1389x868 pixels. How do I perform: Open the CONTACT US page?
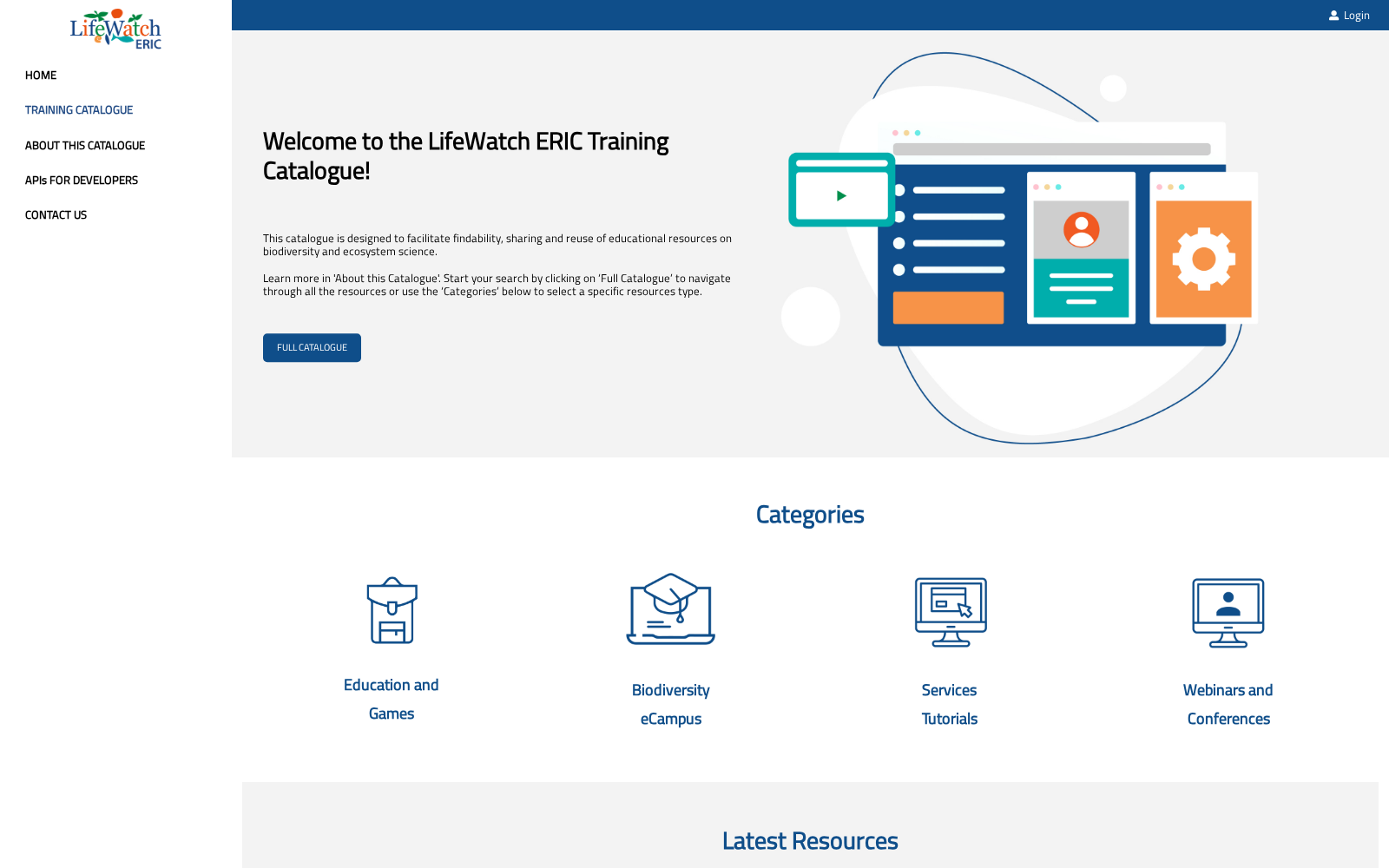coord(56,215)
